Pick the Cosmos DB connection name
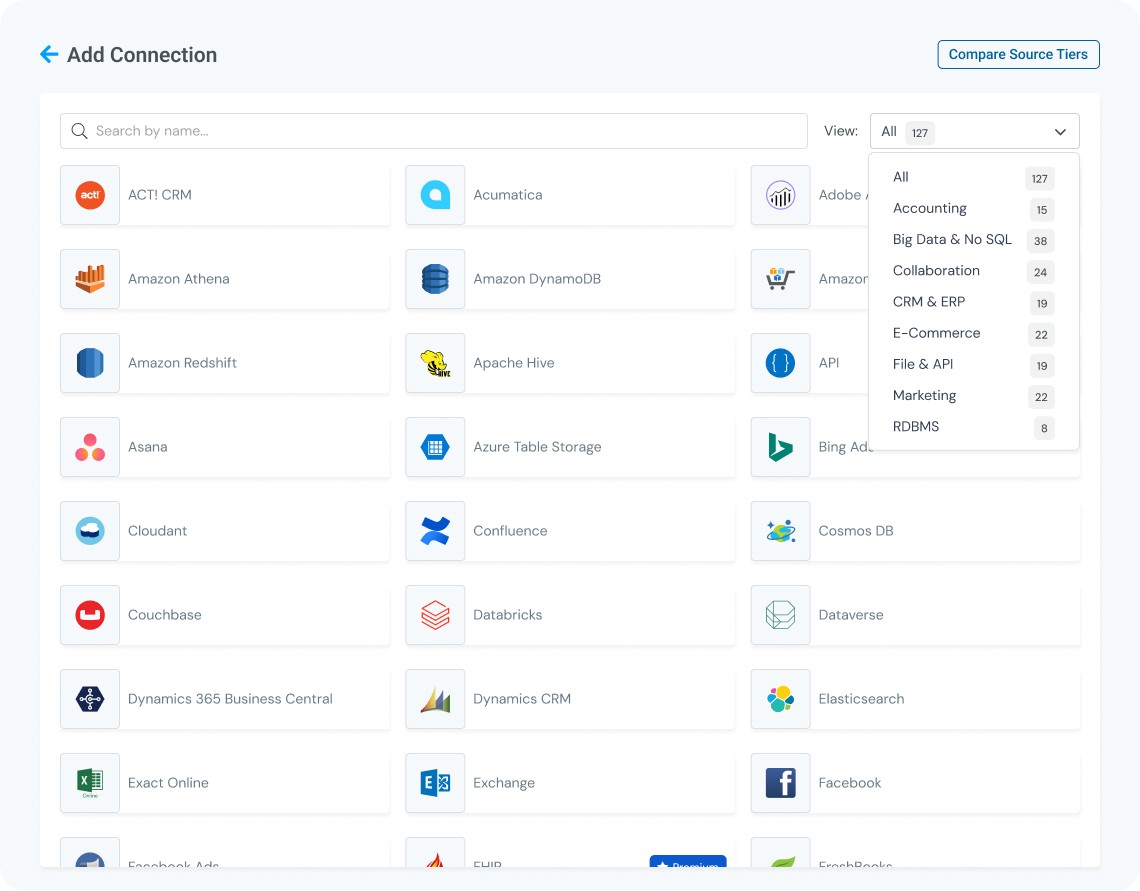Viewport: 1140px width, 891px height. point(856,531)
